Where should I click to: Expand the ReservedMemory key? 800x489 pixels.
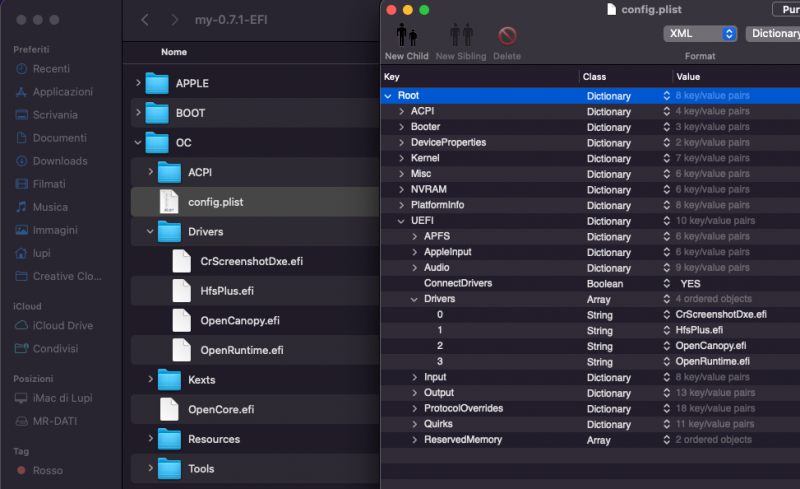pyautogui.click(x=415, y=439)
